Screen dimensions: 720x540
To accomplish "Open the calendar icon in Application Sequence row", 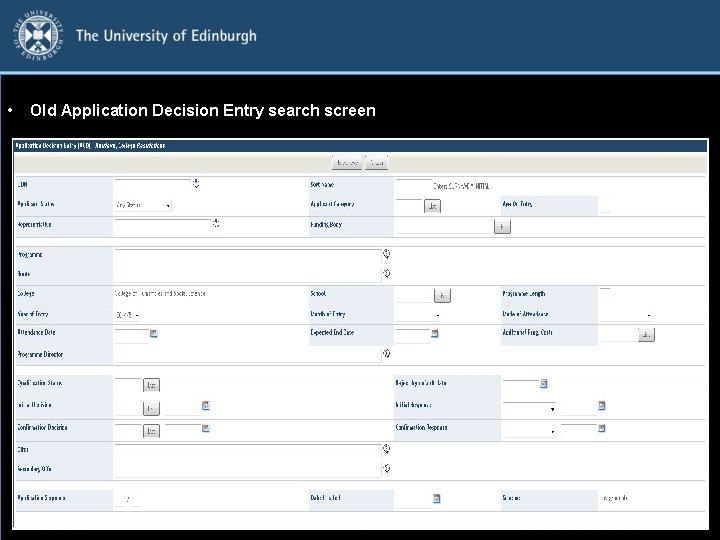I will pyautogui.click(x=437, y=498).
